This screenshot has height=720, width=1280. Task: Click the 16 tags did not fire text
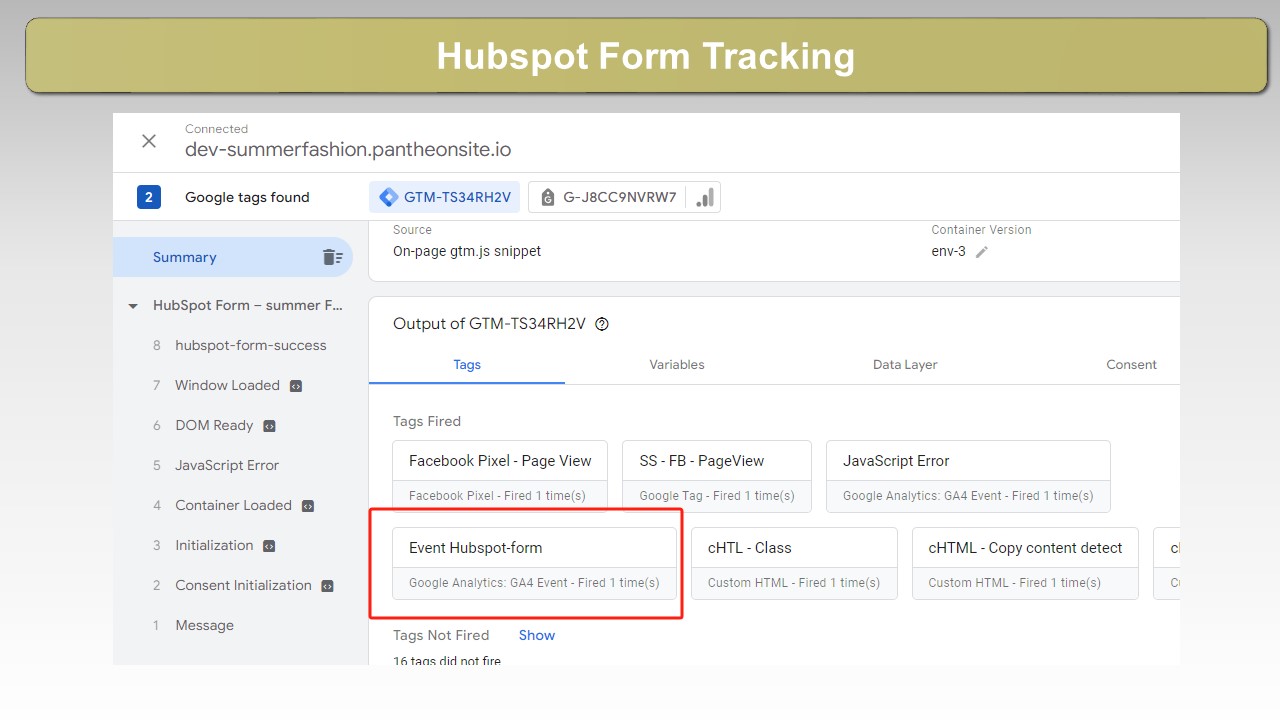[447, 660]
